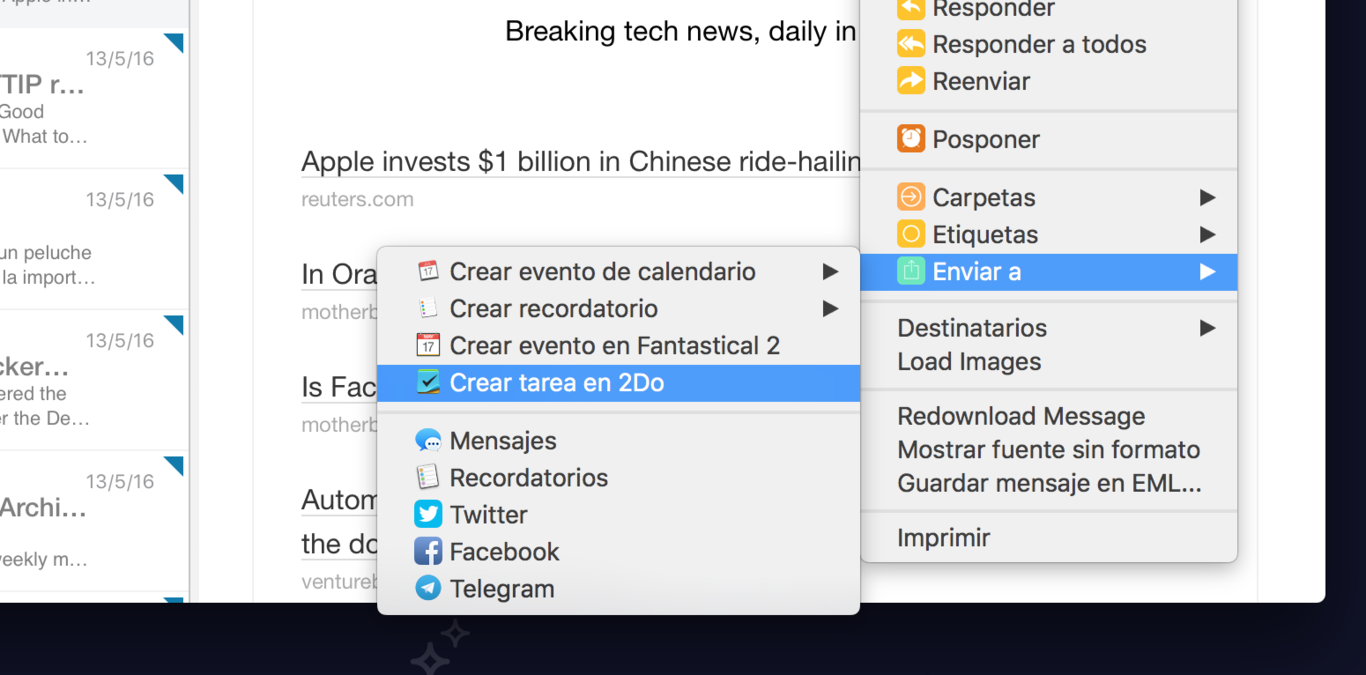Select the Etiquetas ring icon

[x=910, y=234]
